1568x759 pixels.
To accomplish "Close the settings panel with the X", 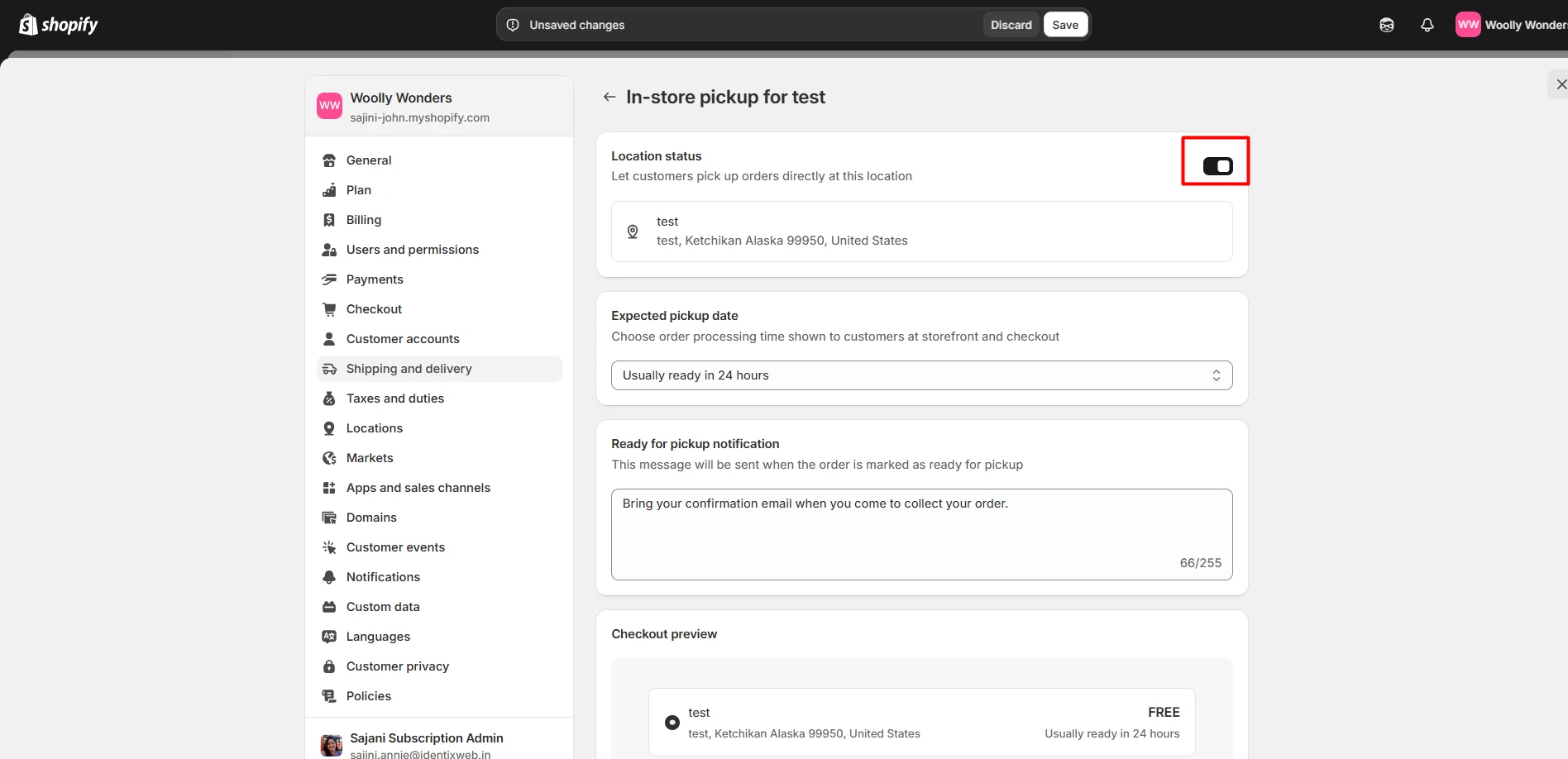I will 1560,84.
